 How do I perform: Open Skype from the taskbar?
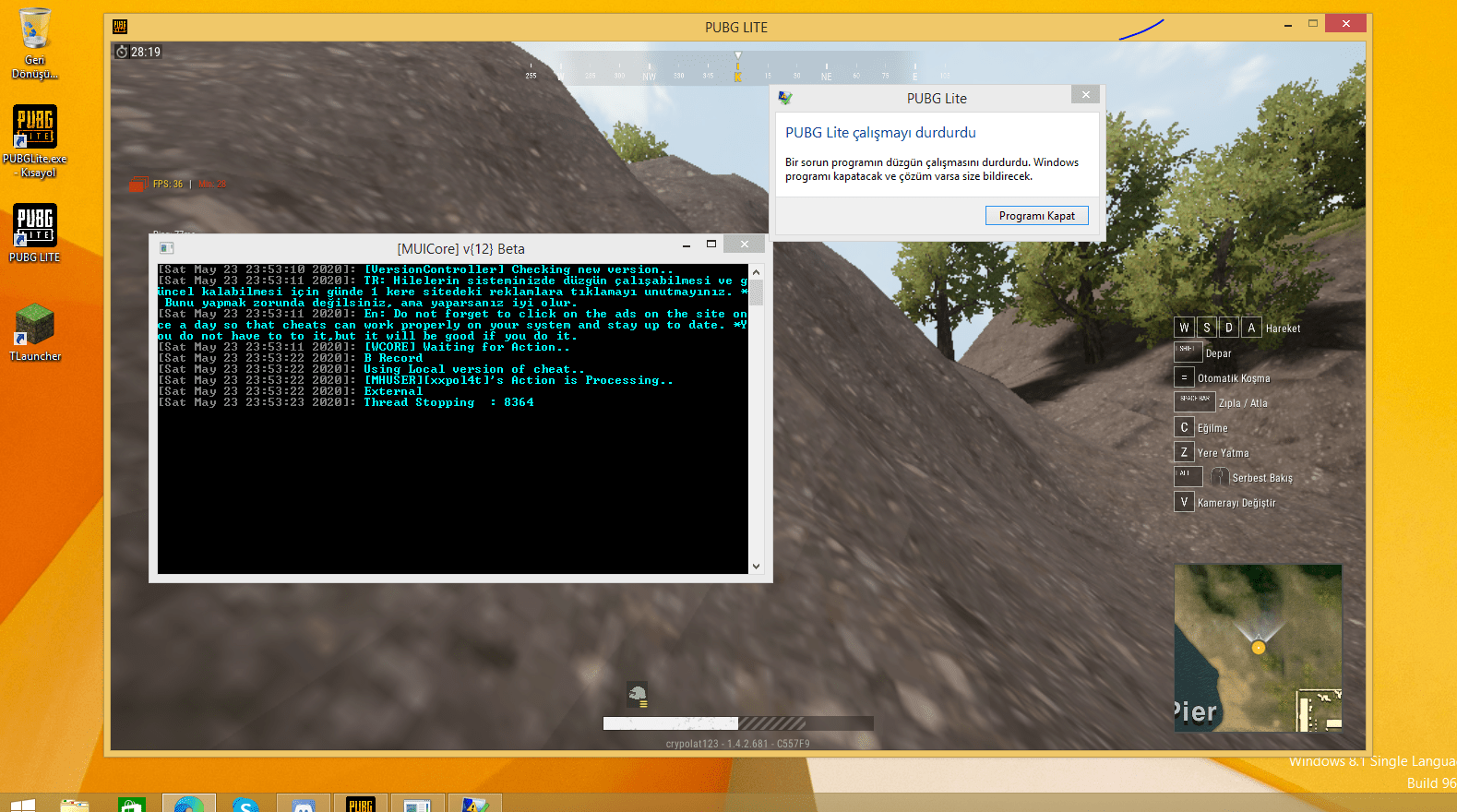245,805
